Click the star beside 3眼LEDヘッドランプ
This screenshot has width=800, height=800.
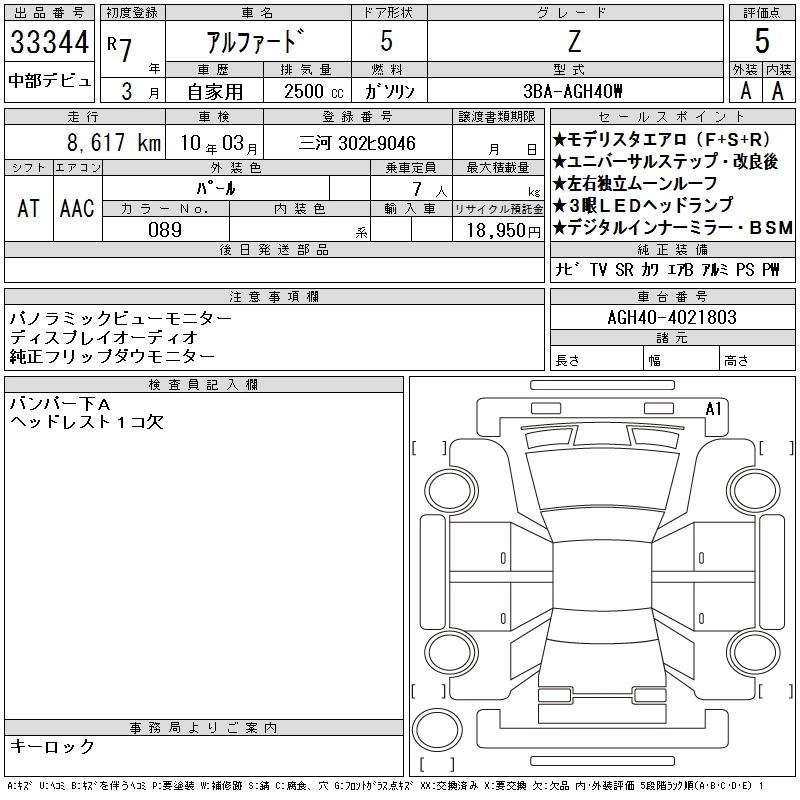click(x=560, y=206)
